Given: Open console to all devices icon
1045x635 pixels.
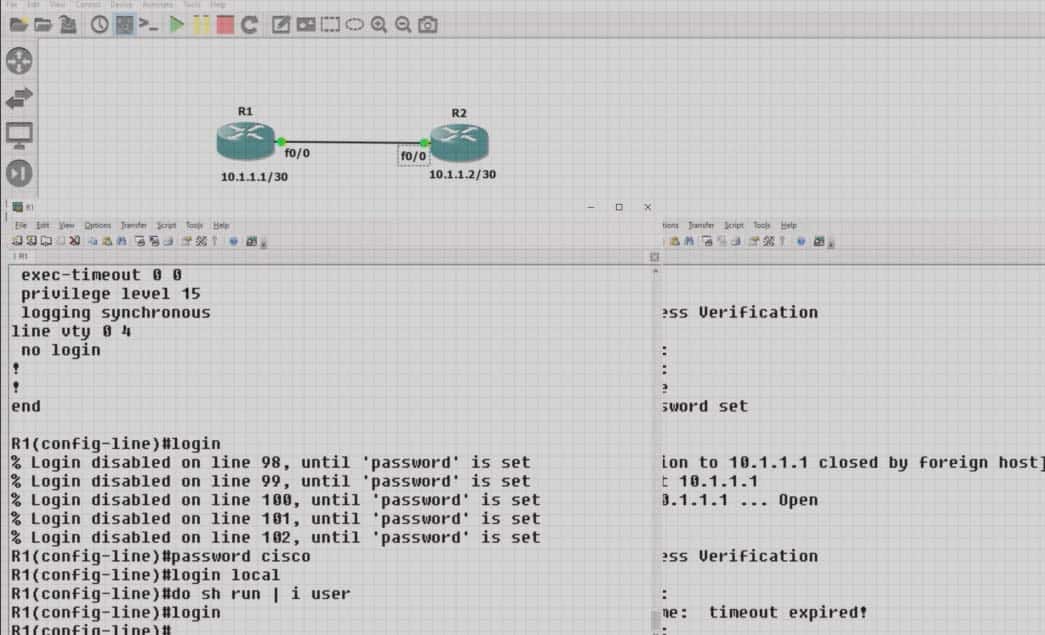Looking at the screenshot, I should [148, 25].
